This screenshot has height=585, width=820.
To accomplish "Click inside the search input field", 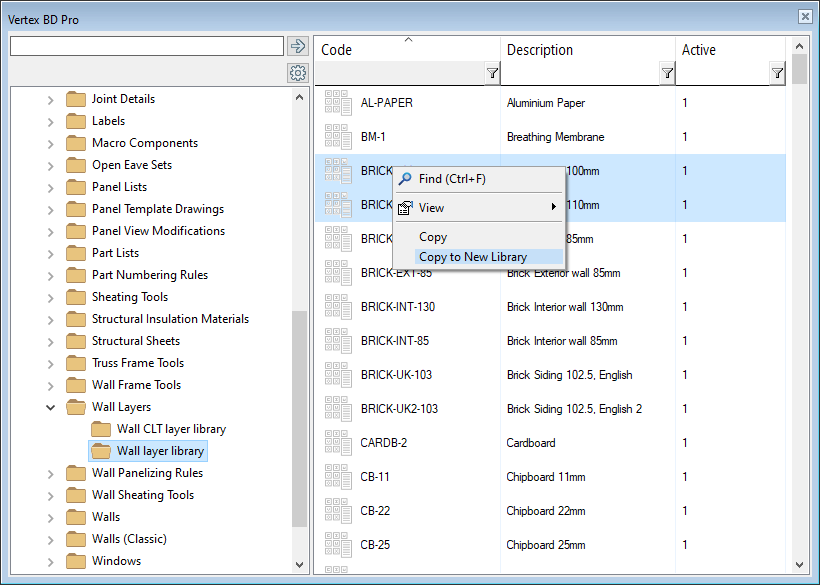I will point(145,45).
